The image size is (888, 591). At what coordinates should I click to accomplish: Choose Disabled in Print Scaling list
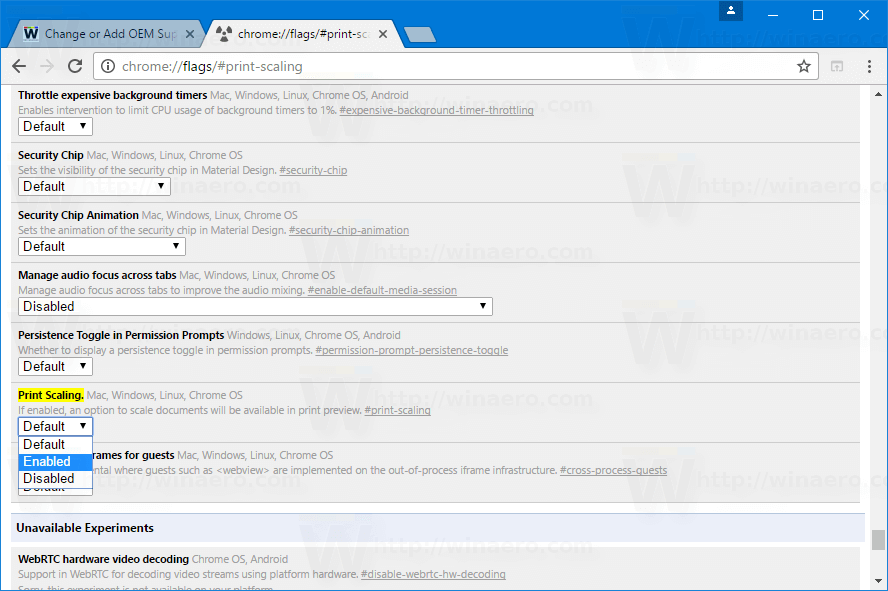tap(55, 478)
